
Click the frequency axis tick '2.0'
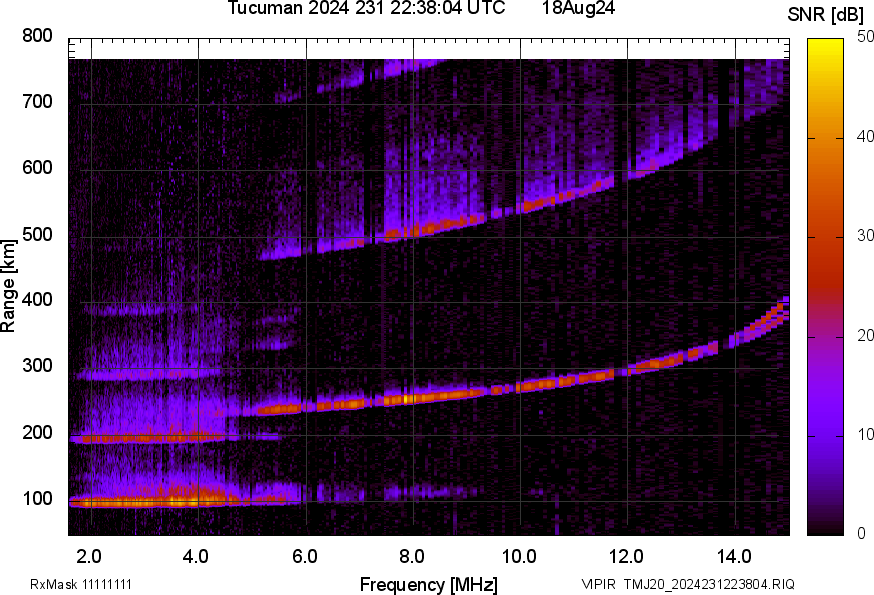tap(89, 557)
